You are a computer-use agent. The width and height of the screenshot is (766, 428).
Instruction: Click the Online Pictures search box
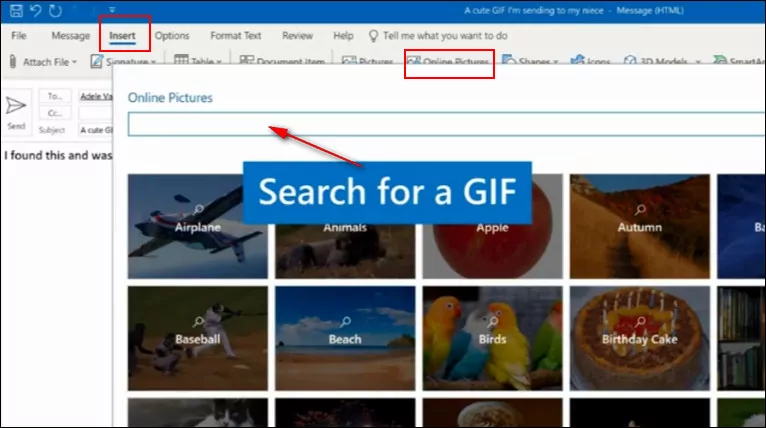coord(446,124)
